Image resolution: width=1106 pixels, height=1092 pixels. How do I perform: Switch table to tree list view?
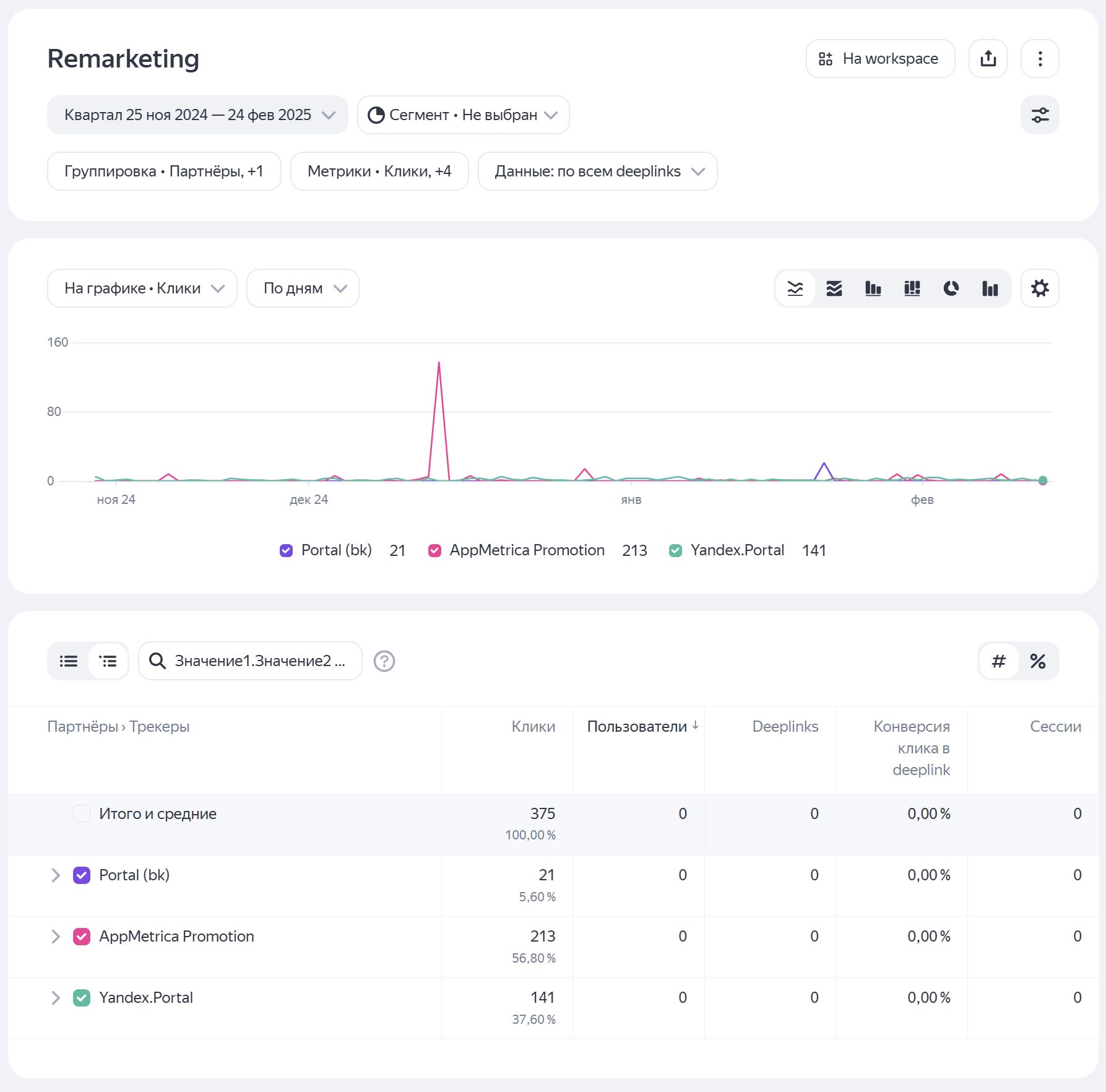(x=108, y=661)
